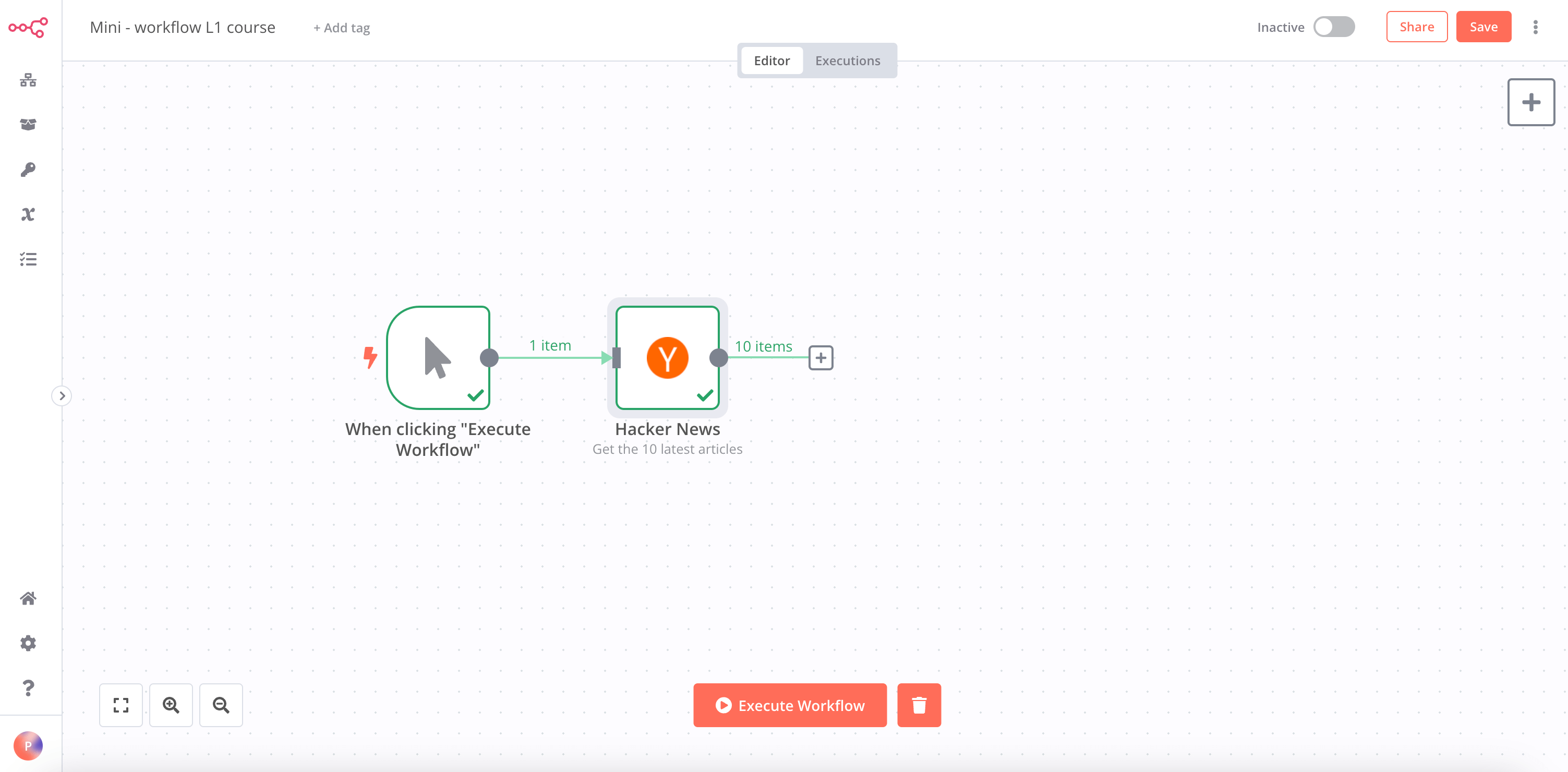Viewport: 1568px width, 772px height.
Task: Open the user profile avatar
Action: pos(28,746)
